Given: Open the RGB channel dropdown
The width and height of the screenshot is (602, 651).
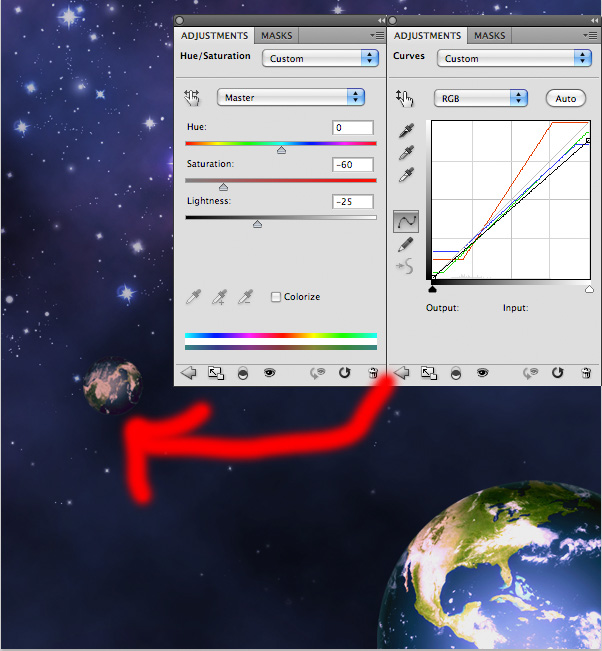Looking at the screenshot, I should coord(481,98).
